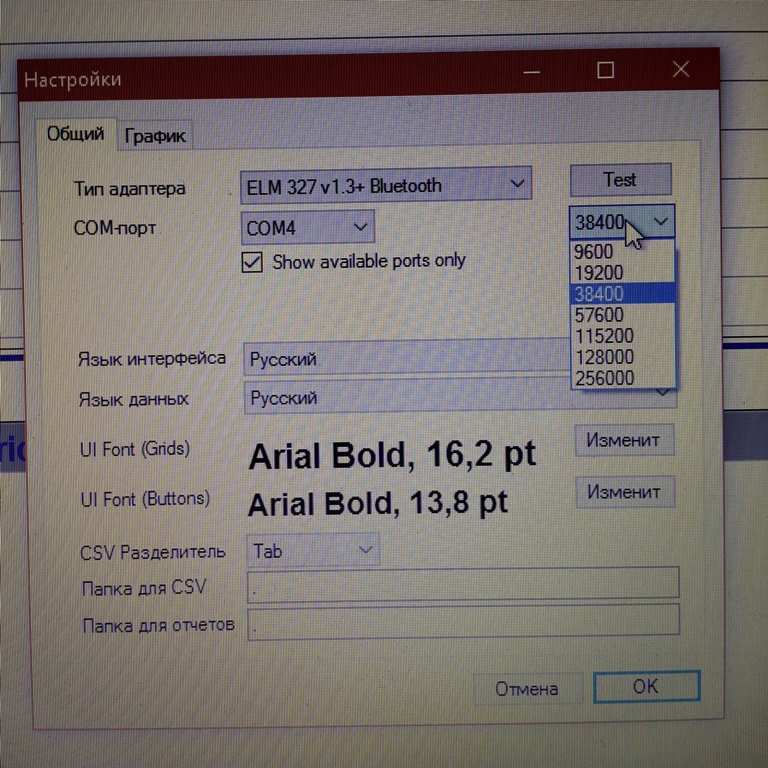768x768 pixels.
Task: Select 57600 in baud rate list
Action: [599, 315]
